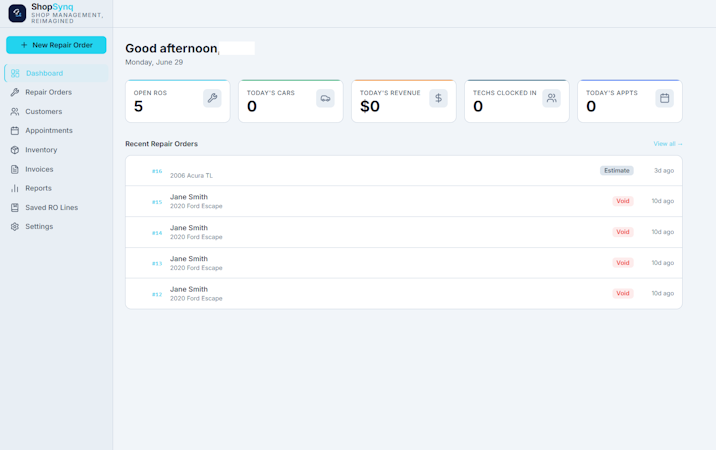Open repair order #16 link
The width and height of the screenshot is (716, 450).
[x=157, y=171]
